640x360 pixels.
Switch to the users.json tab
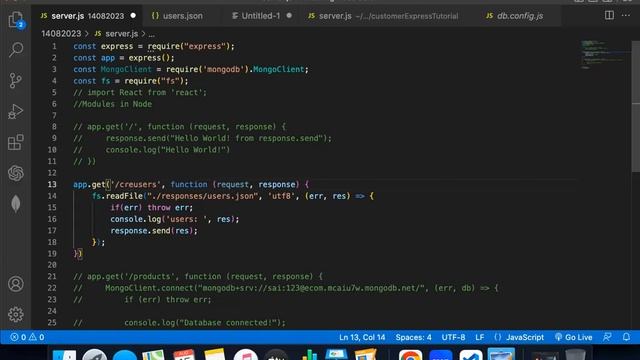point(177,16)
